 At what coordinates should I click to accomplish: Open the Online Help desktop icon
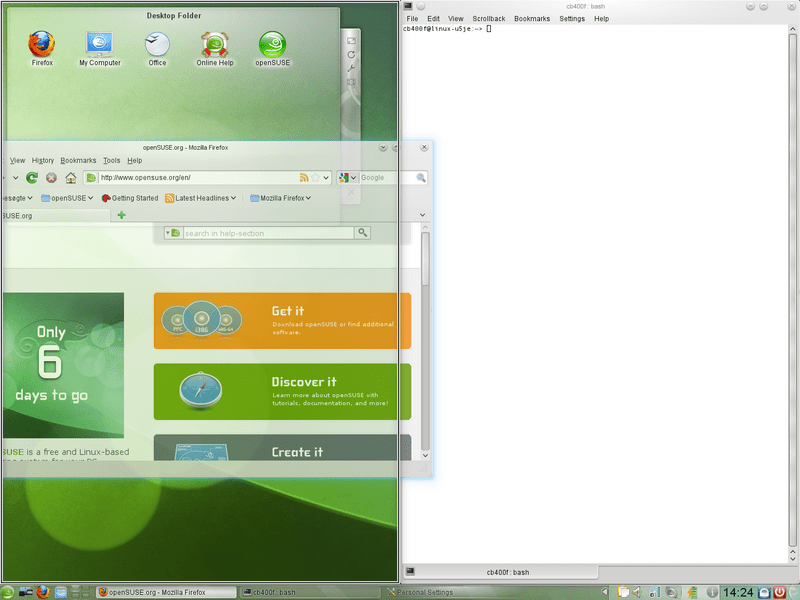pyautogui.click(x=214, y=45)
